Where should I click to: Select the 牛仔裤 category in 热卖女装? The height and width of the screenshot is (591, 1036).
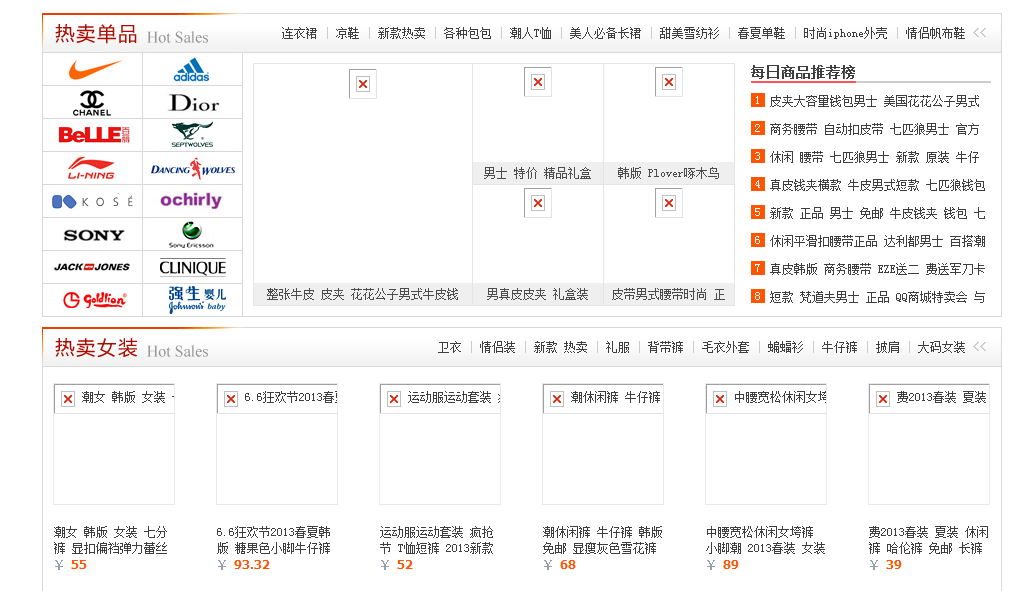coord(839,347)
